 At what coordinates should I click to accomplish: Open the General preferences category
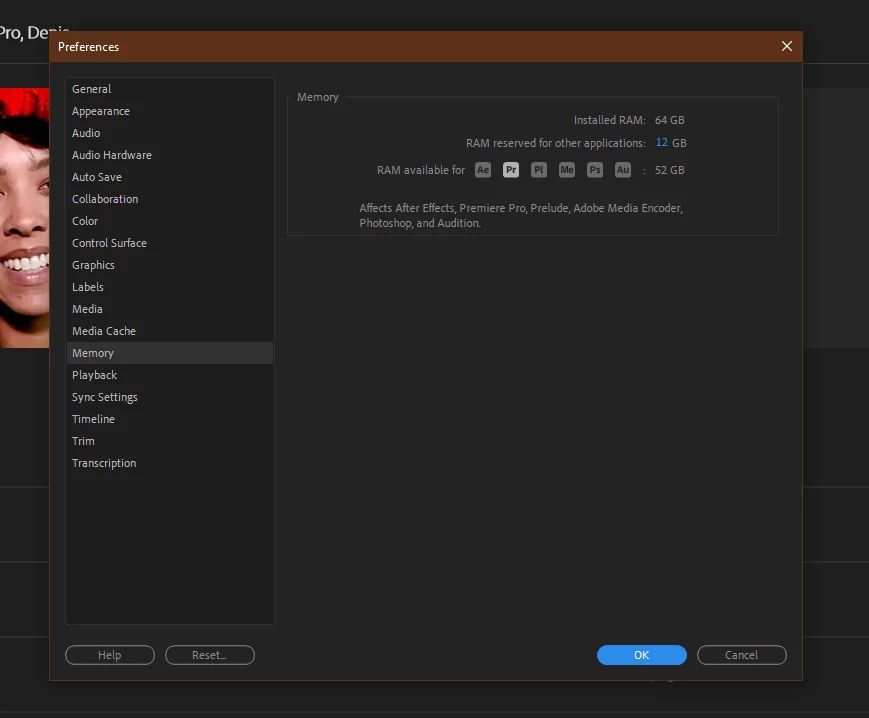[170, 89]
